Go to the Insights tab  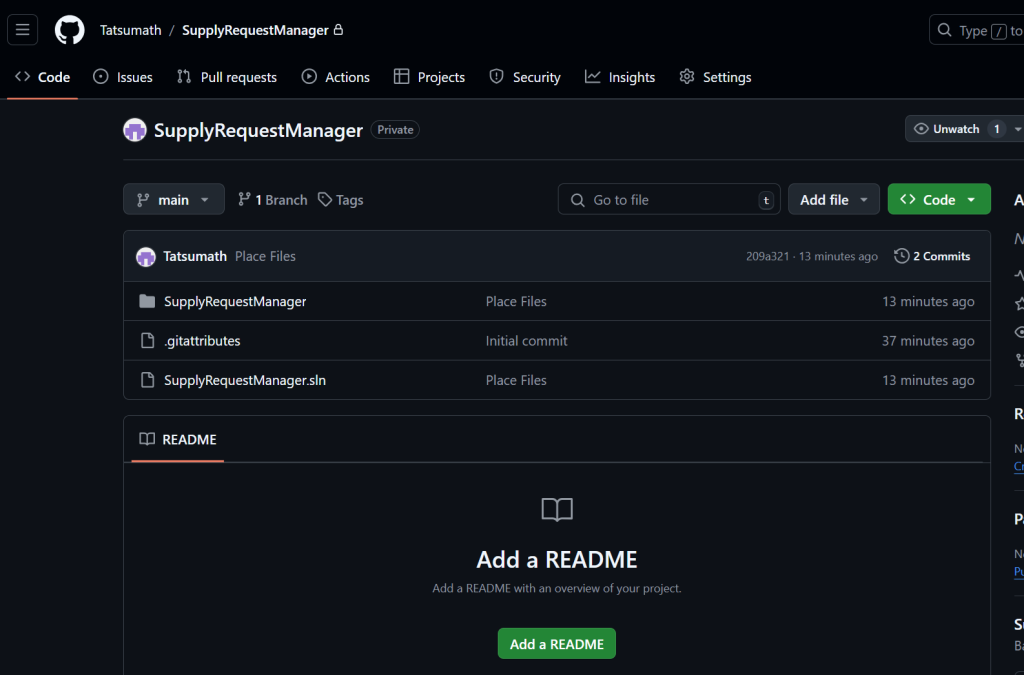tap(620, 77)
